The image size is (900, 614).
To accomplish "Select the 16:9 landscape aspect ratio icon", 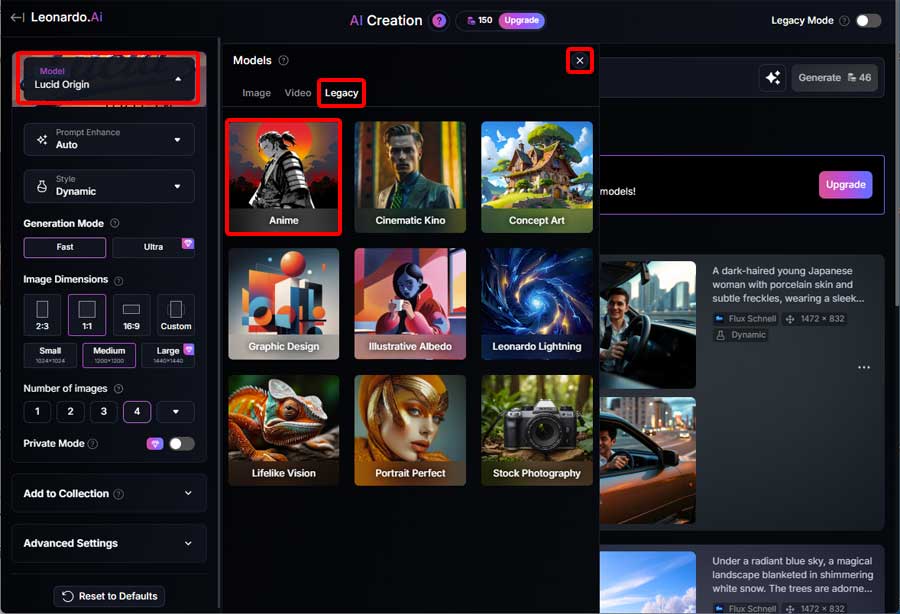I will coord(131,314).
